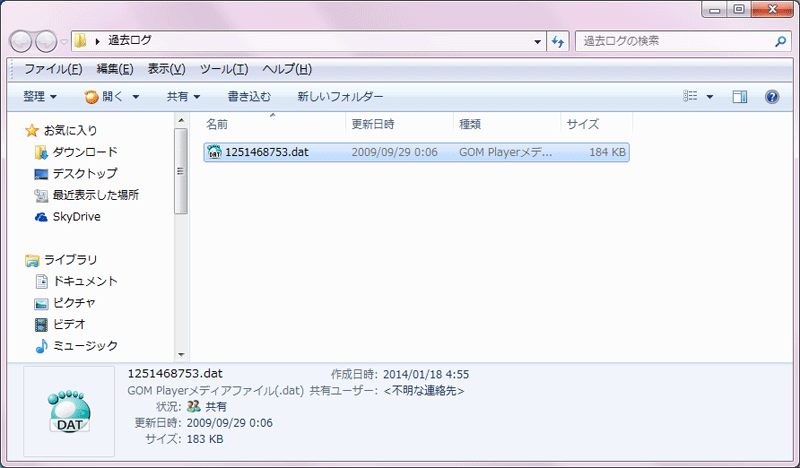Viewport: 800px width, 468px height.
Task: Open デスクトップ in favorites
Action: pos(85,174)
